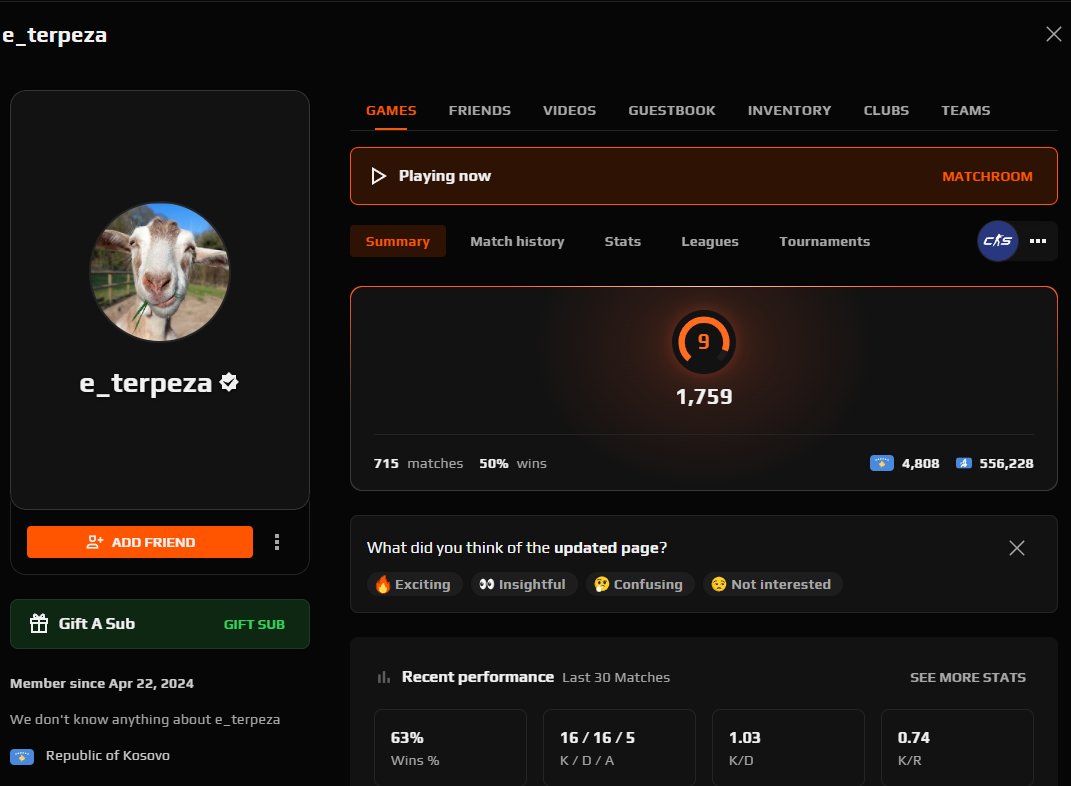The height and width of the screenshot is (786, 1071).
Task: Click the Last 30 Matches label
Action: [615, 677]
